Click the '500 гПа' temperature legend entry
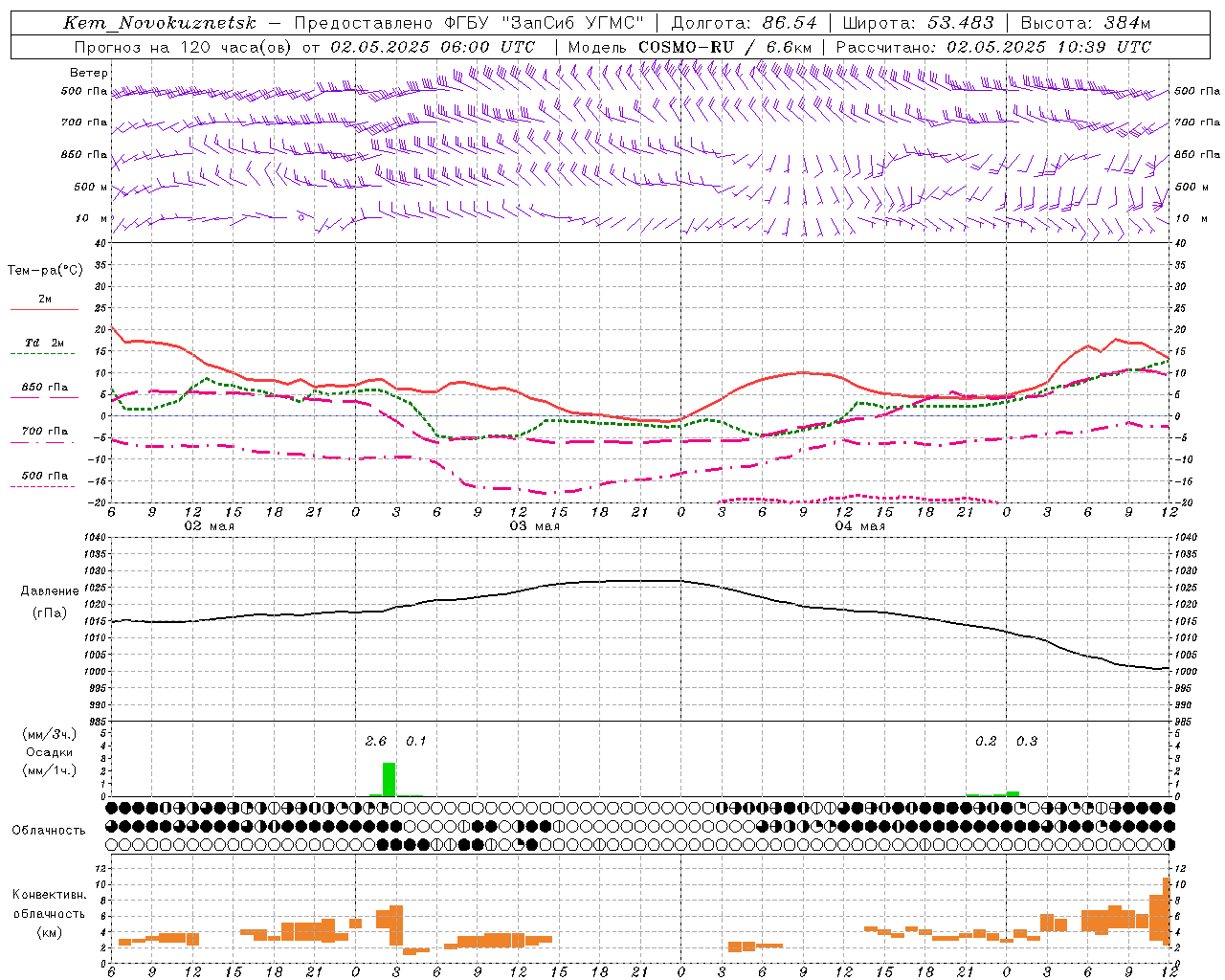This screenshot has height=980, width=1225. point(44,476)
